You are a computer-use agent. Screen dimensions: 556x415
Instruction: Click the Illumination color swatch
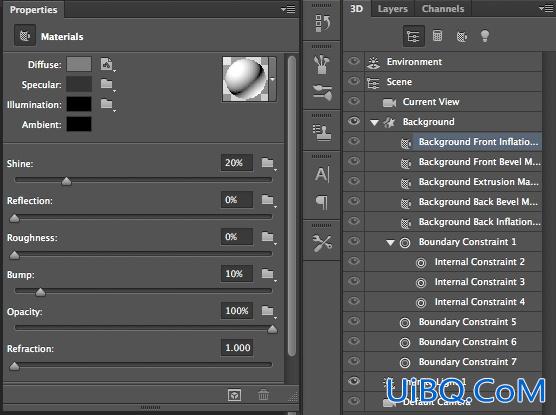(x=79, y=104)
